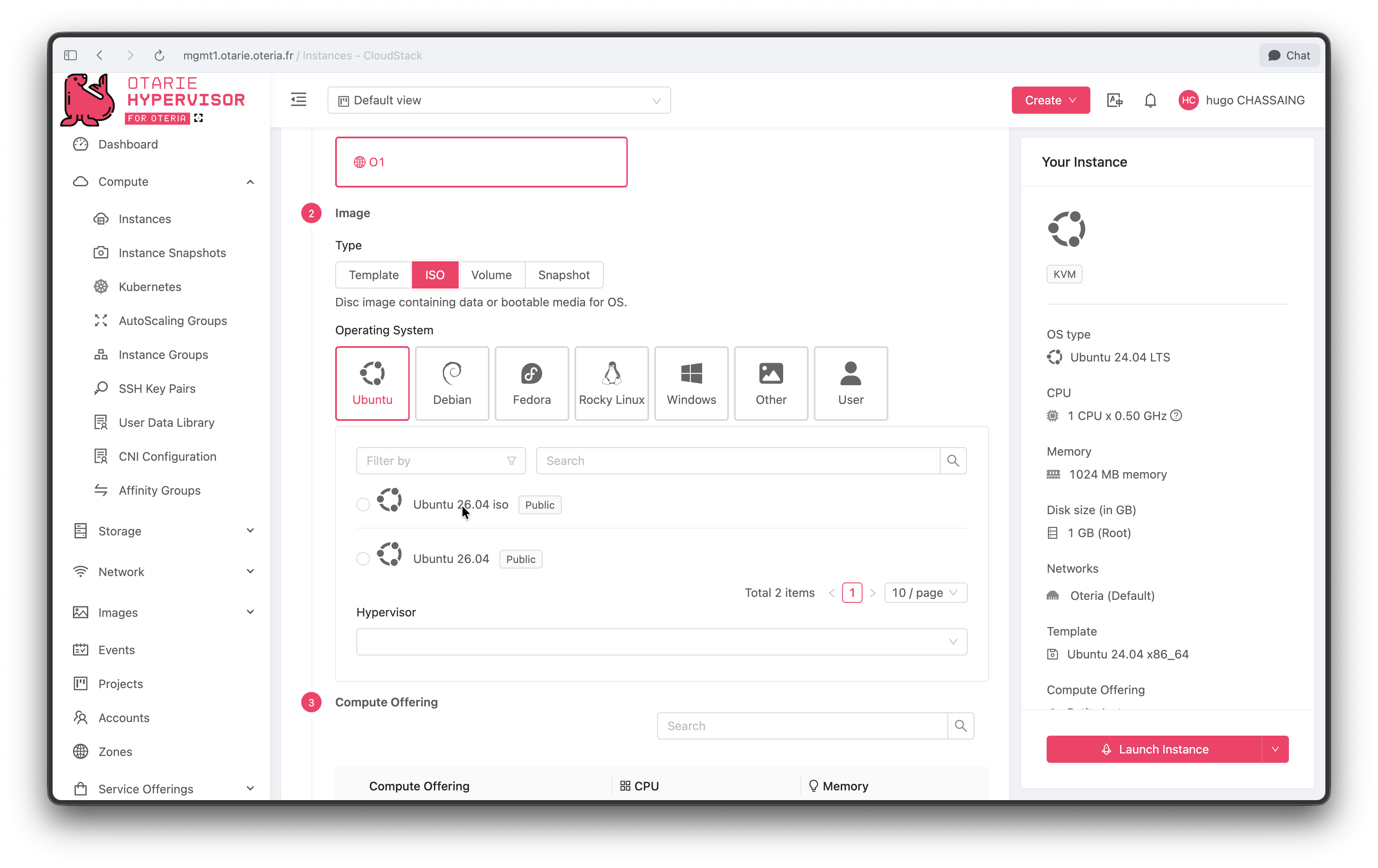The width and height of the screenshot is (1378, 868).
Task: Toggle the browser sidebar icon
Action: tap(70, 56)
